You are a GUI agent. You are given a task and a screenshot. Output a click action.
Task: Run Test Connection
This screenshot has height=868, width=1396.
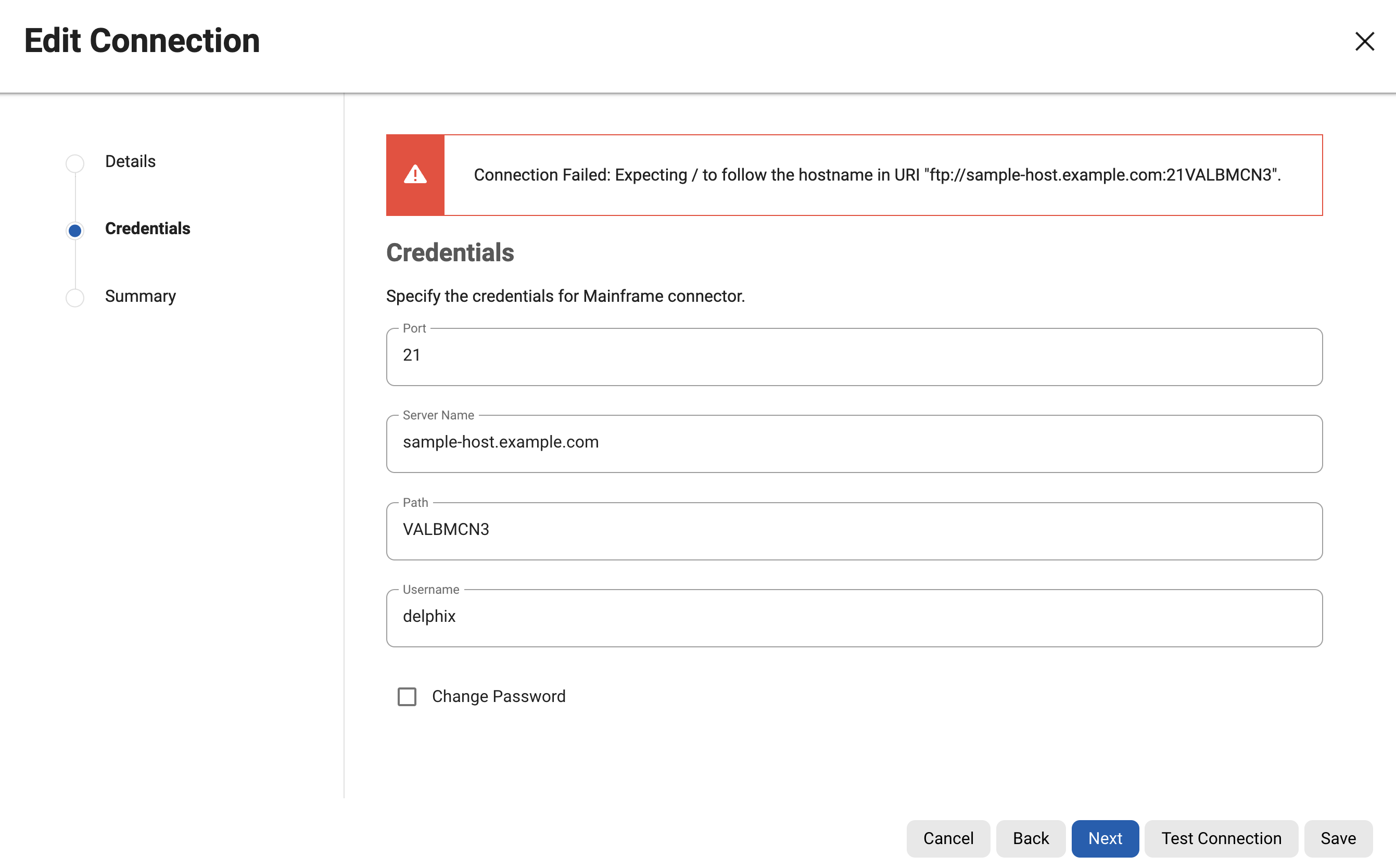1221,838
